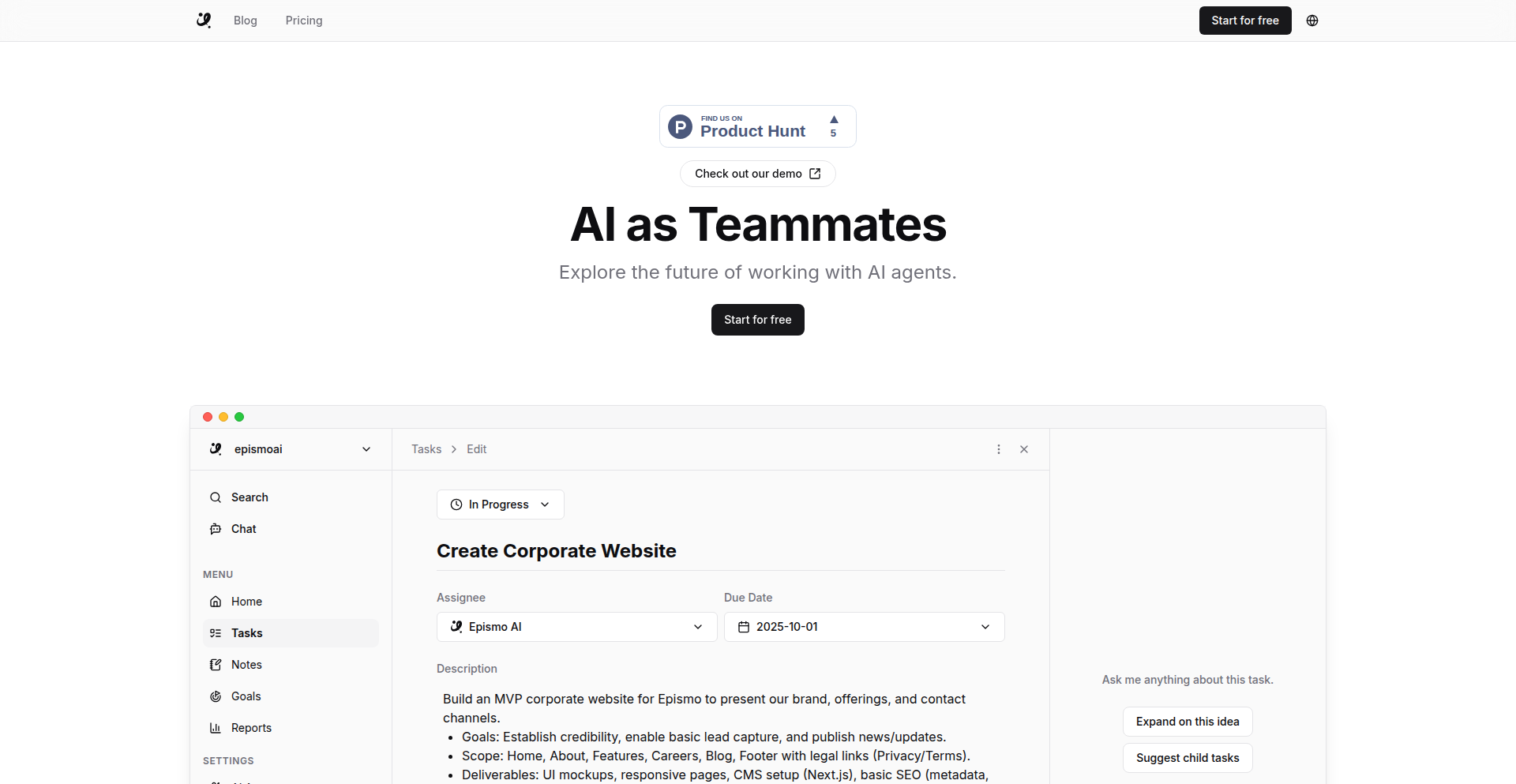This screenshot has height=784, width=1516.
Task: Open the task's three-dot options menu
Action: pos(999,449)
